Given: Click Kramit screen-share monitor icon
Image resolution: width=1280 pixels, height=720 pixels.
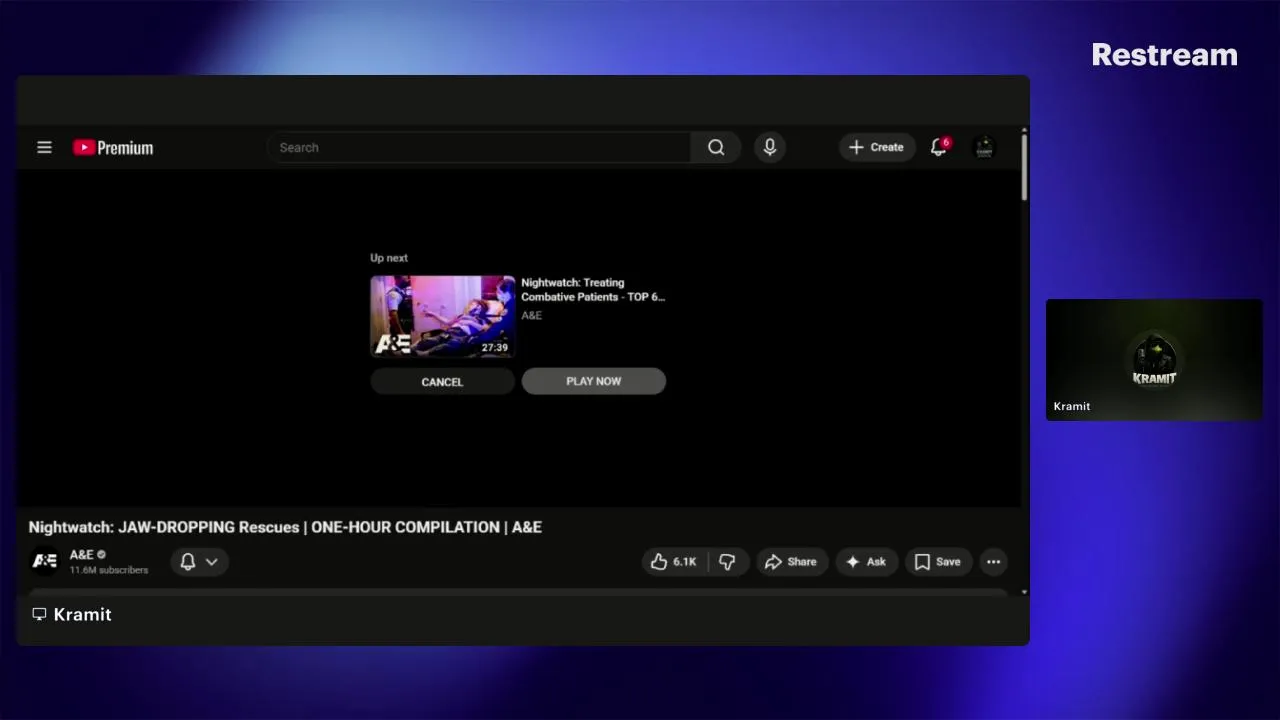Looking at the screenshot, I should (x=39, y=614).
